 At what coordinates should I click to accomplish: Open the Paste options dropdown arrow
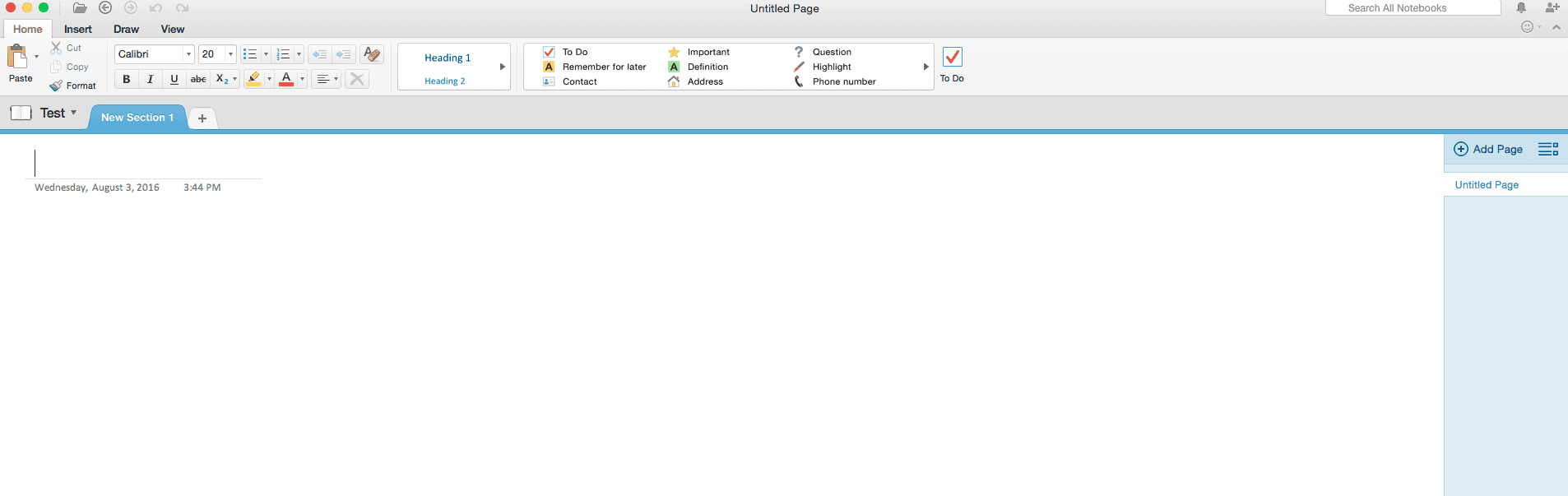(36, 57)
